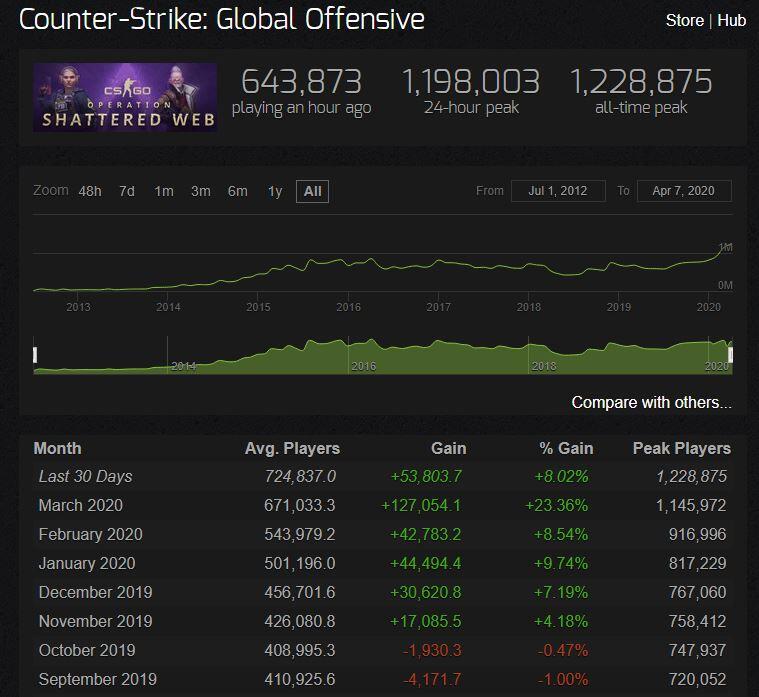759x697 pixels.
Task: Set chart zoom to 7d
Action: coord(127,191)
